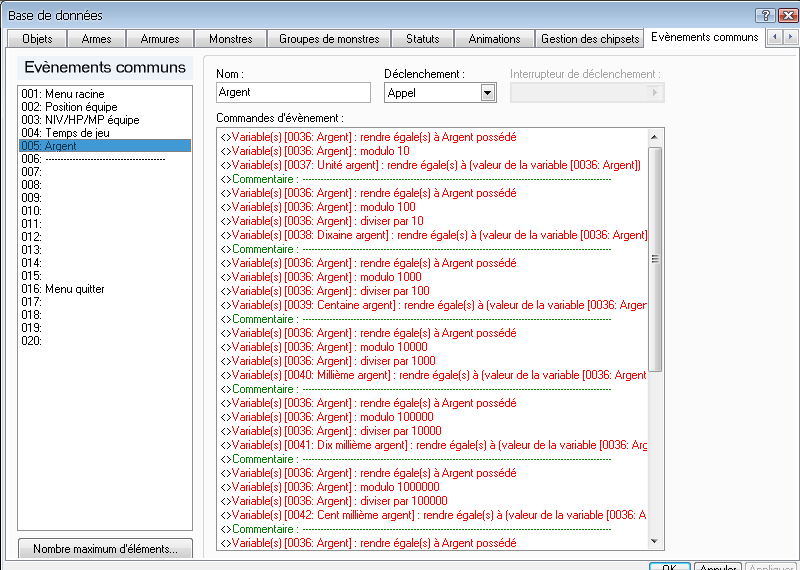The height and width of the screenshot is (570, 800).
Task: Select event 005: Argent
Action: [x=105, y=146]
